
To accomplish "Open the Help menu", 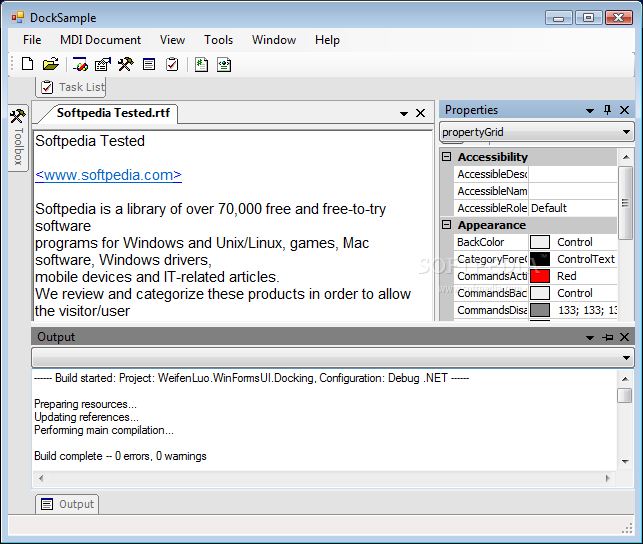I will 327,40.
